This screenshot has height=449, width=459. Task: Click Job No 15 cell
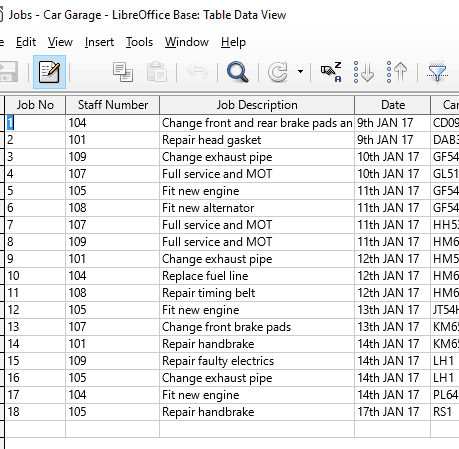(35, 361)
